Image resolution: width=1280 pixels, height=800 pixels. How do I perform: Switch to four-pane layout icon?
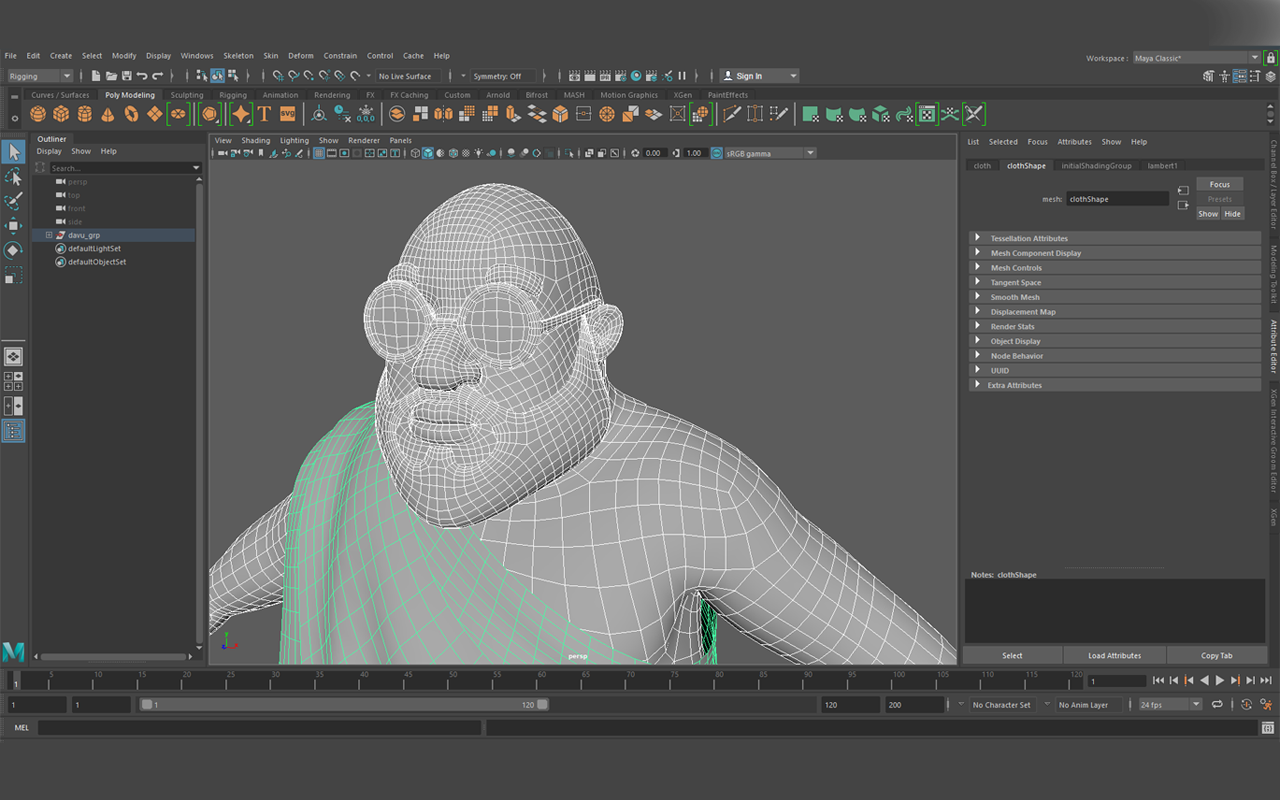click(13, 381)
